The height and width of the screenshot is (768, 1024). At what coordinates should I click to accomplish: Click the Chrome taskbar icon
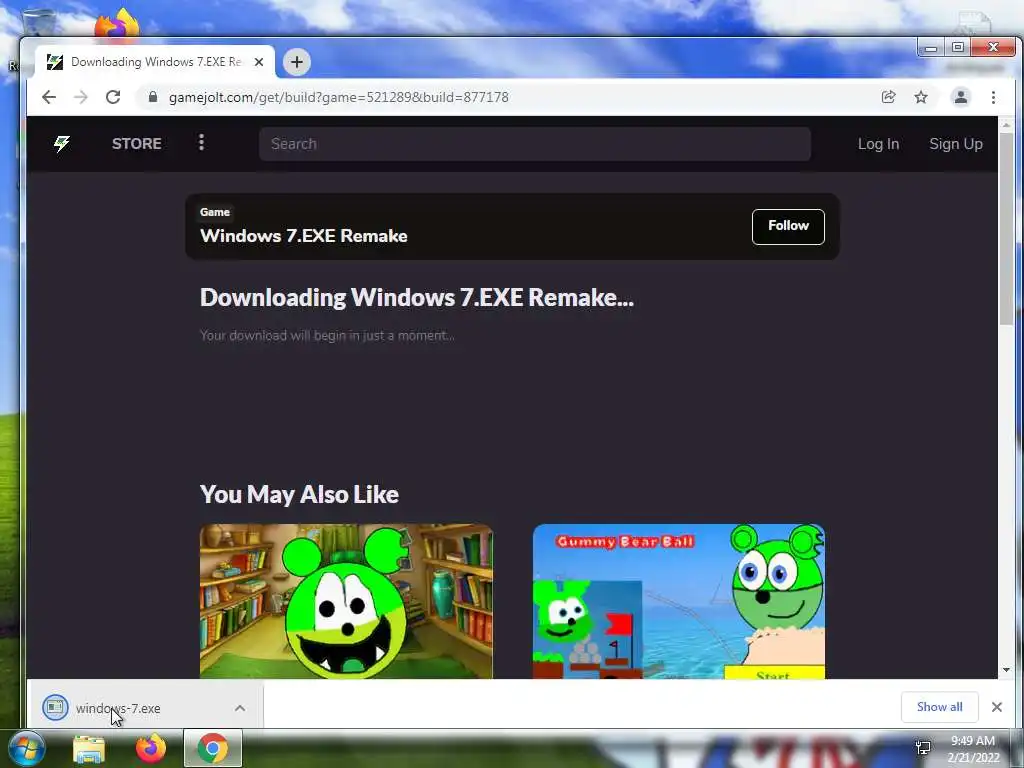point(213,748)
